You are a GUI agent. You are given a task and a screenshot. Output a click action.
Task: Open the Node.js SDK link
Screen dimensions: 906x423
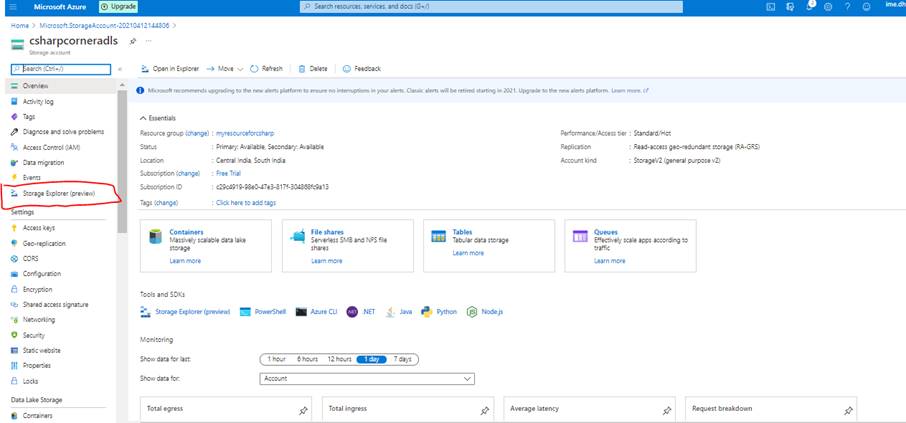(x=485, y=311)
